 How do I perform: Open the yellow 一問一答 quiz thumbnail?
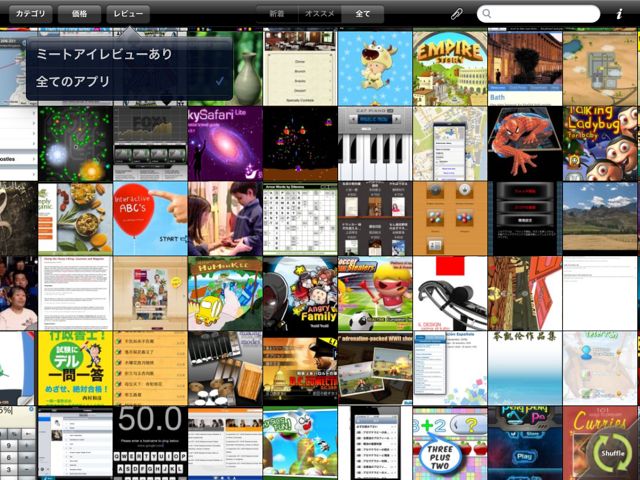pyautogui.click(x=75, y=369)
